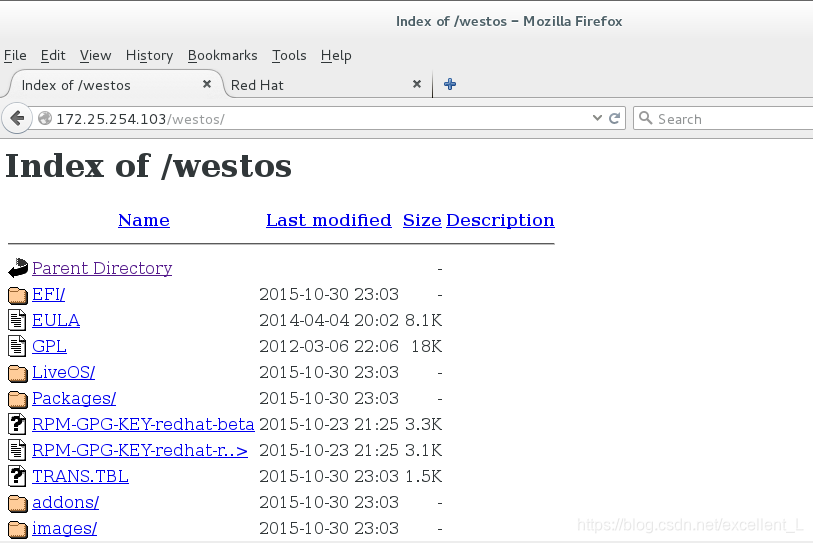Screen dimensions: 813x543
Task: Open the addons/ directory link
Action: tap(65, 502)
